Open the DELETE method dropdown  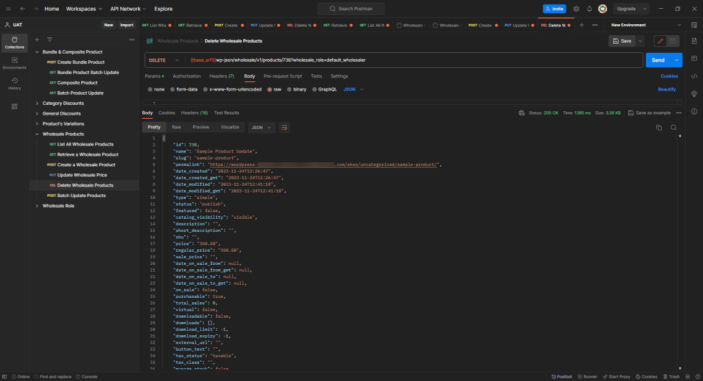[x=164, y=60]
